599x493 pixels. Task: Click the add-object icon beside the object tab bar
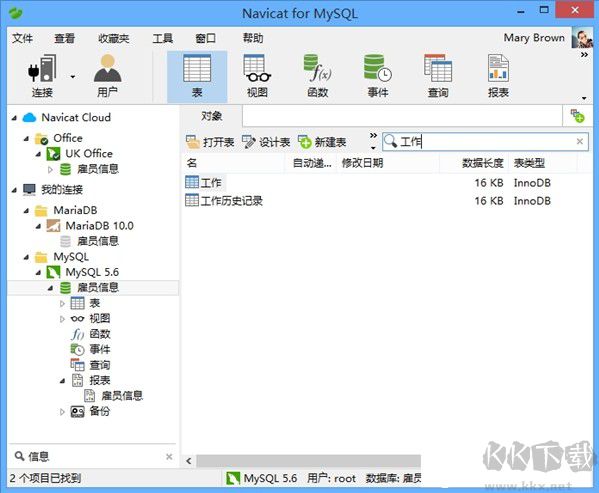577,116
